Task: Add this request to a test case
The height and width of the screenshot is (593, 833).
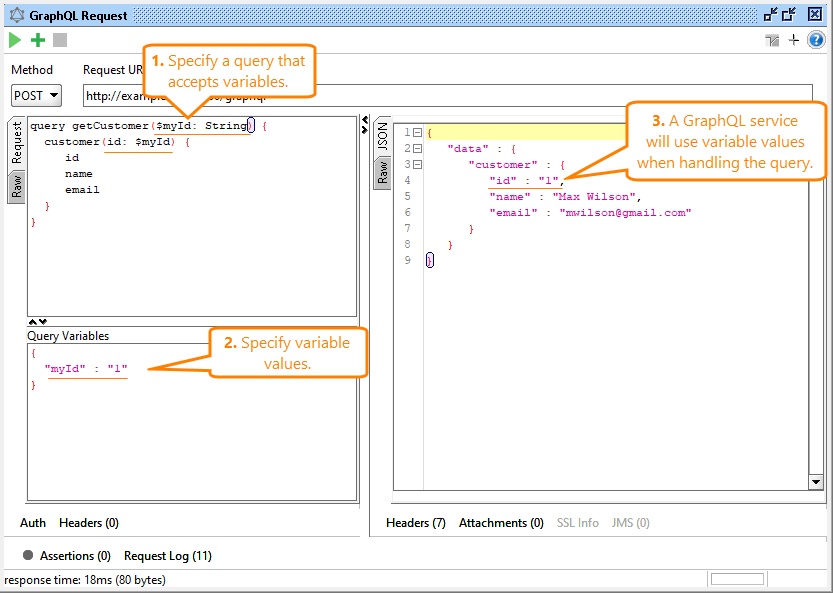Action: pos(37,40)
